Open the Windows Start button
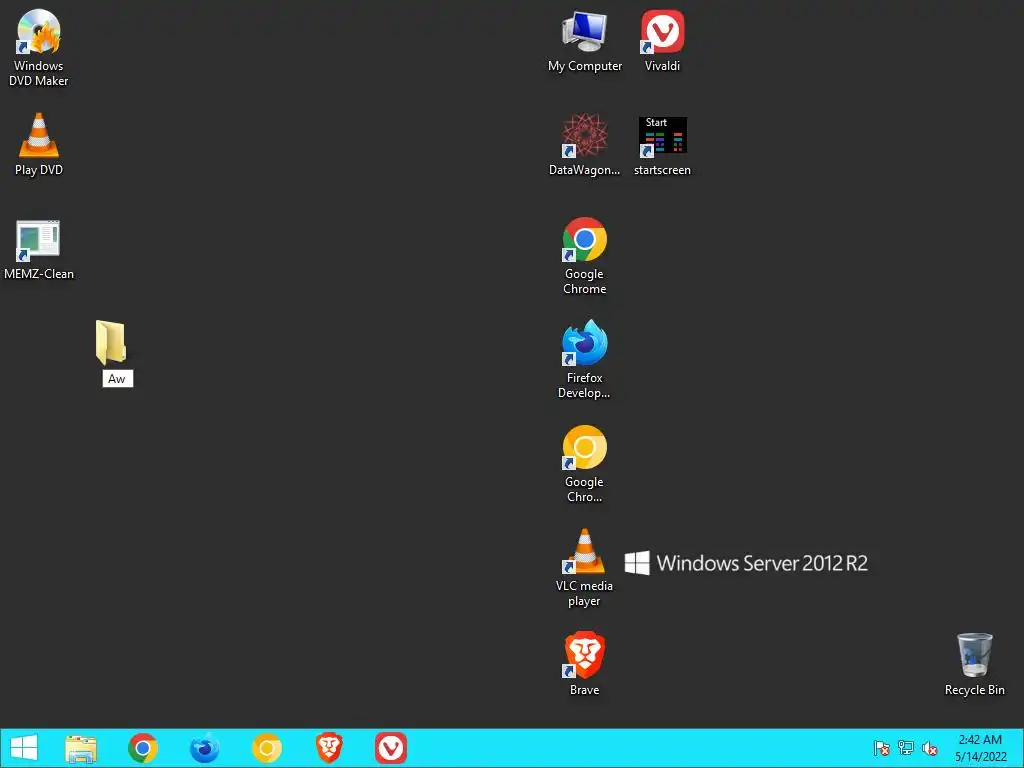The width and height of the screenshot is (1024, 768). pos(24,748)
